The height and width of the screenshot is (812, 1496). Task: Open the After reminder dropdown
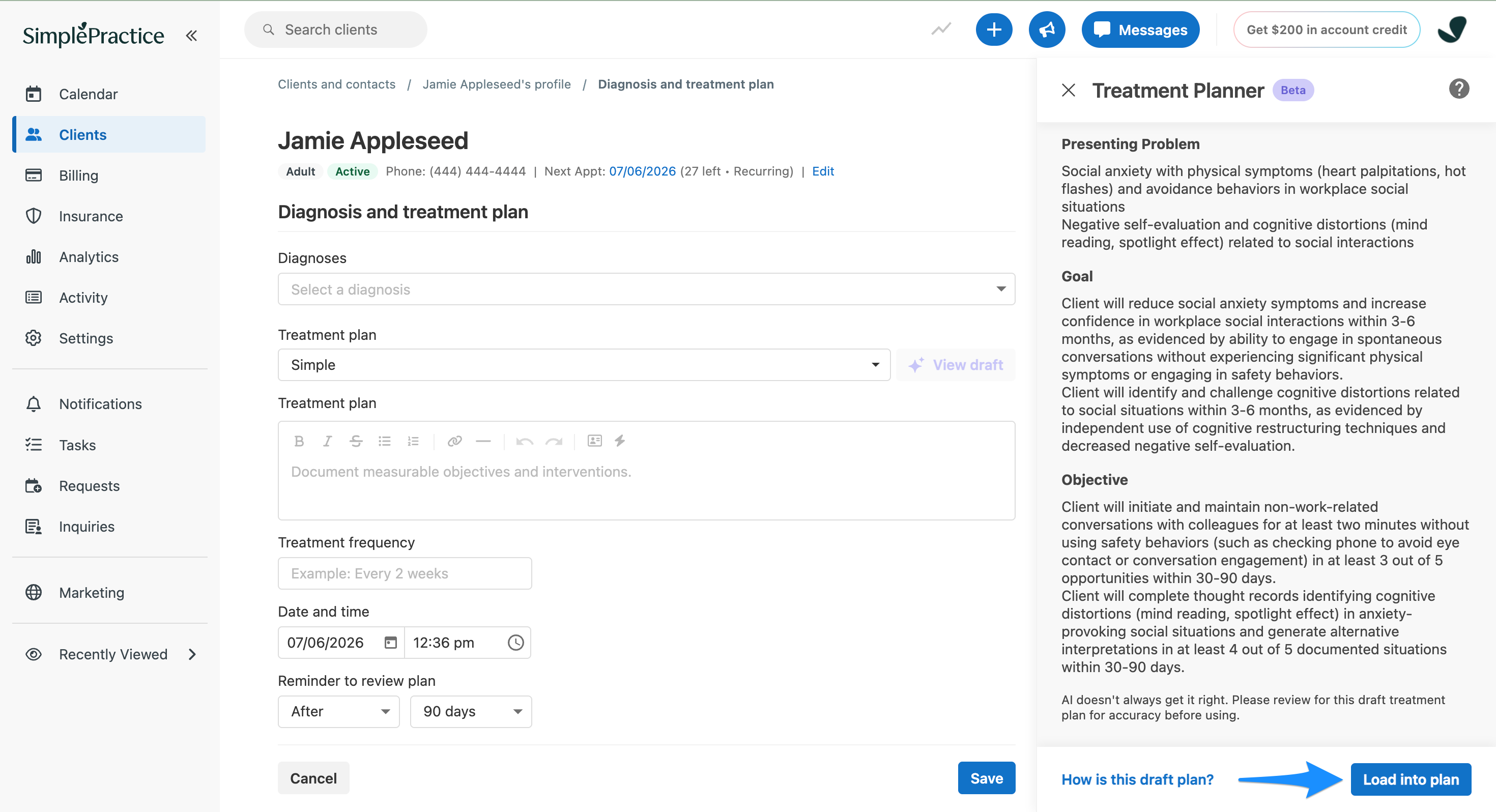click(338, 711)
